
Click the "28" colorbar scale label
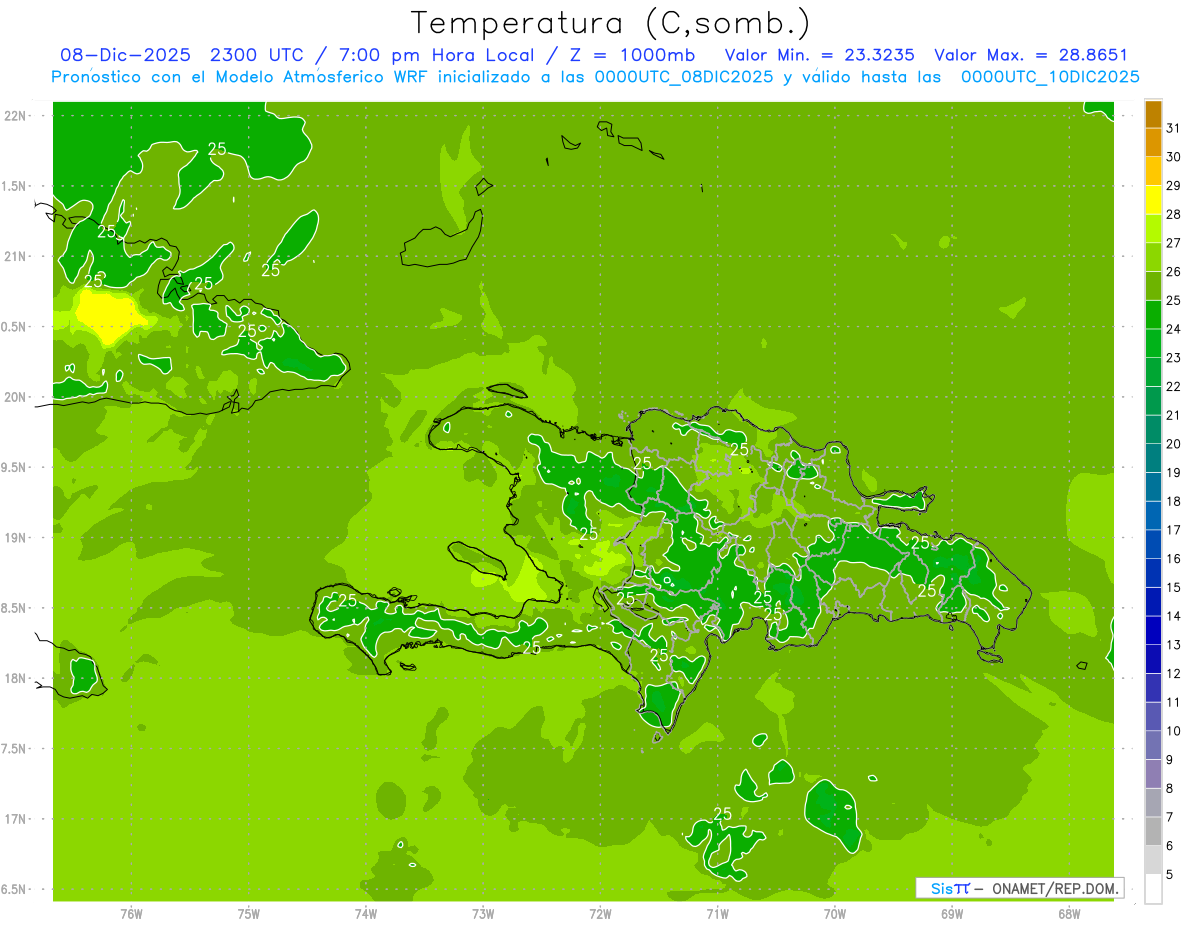click(x=1173, y=215)
